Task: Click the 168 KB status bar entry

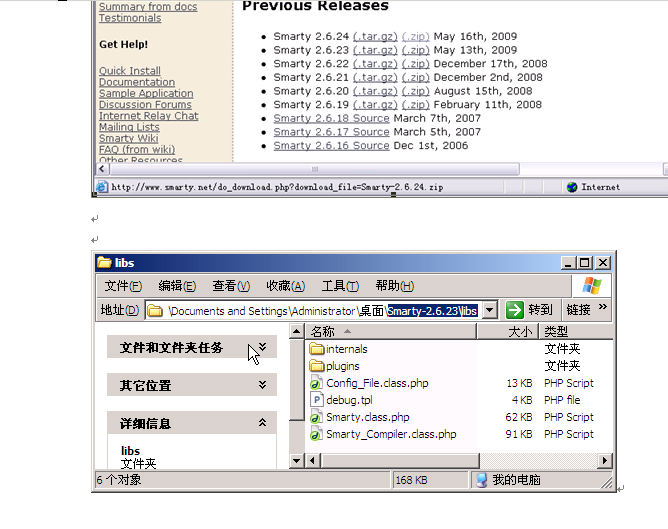Action: coord(430,480)
